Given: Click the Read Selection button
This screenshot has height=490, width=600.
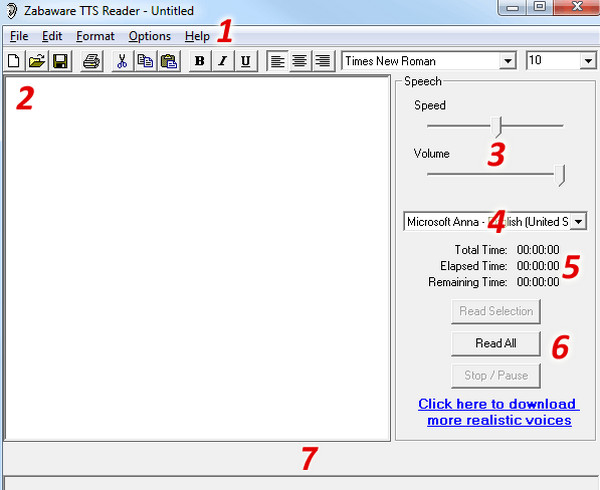Looking at the screenshot, I should pos(496,311).
